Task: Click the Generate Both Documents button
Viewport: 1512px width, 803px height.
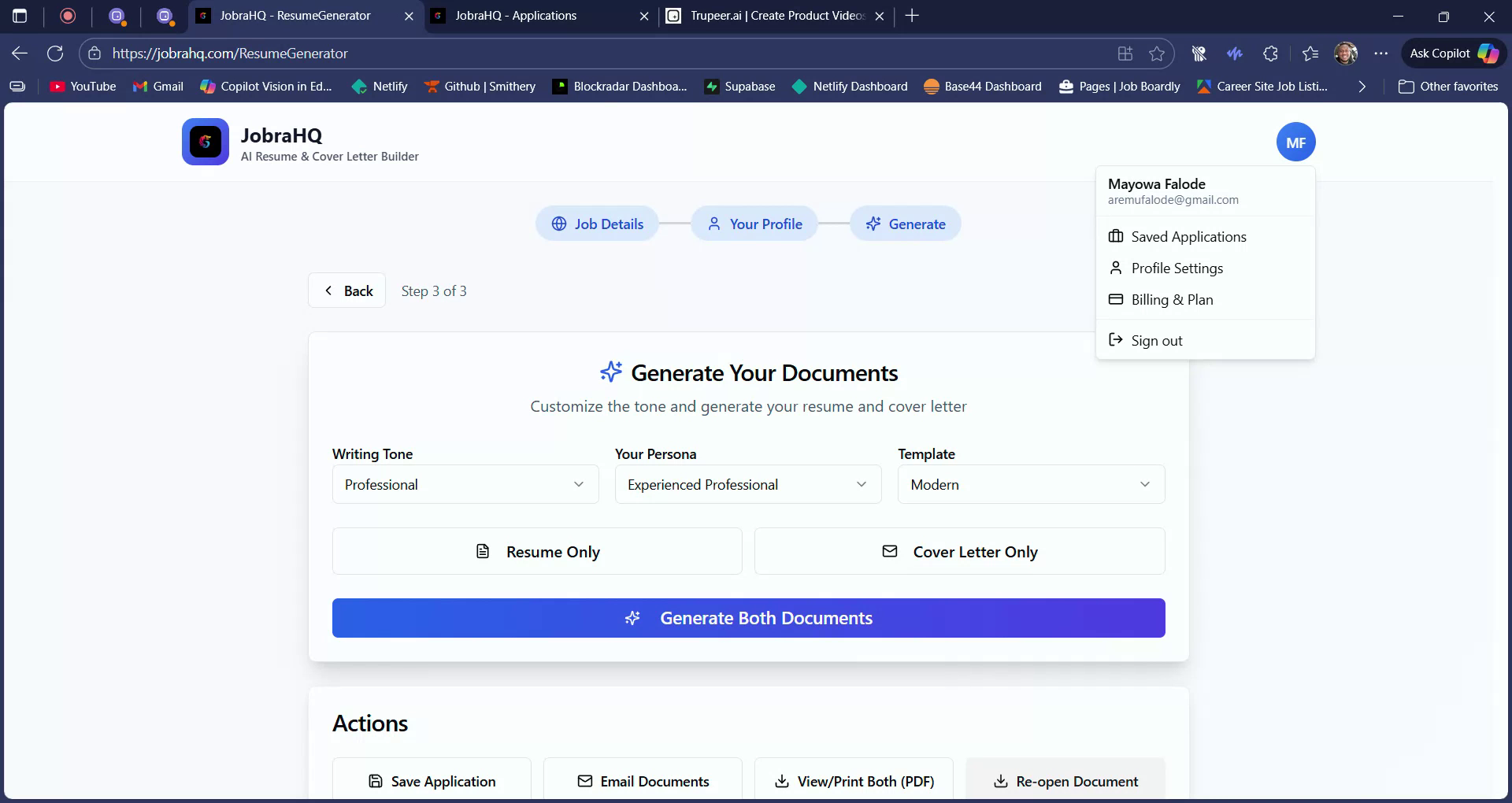Action: [x=748, y=618]
